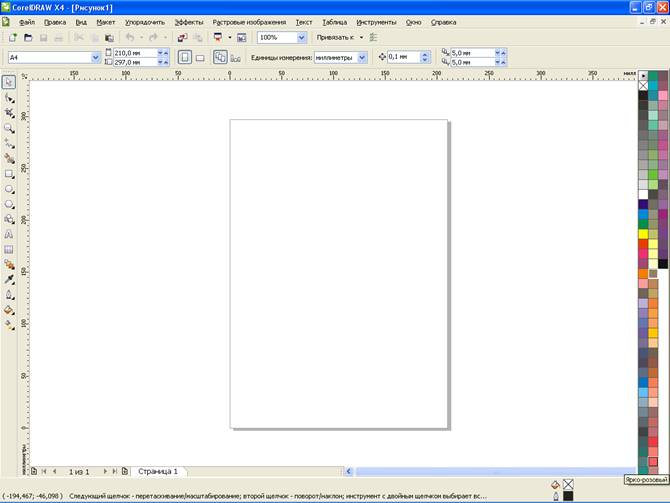Click the Undo arrow icon

[x=130, y=38]
